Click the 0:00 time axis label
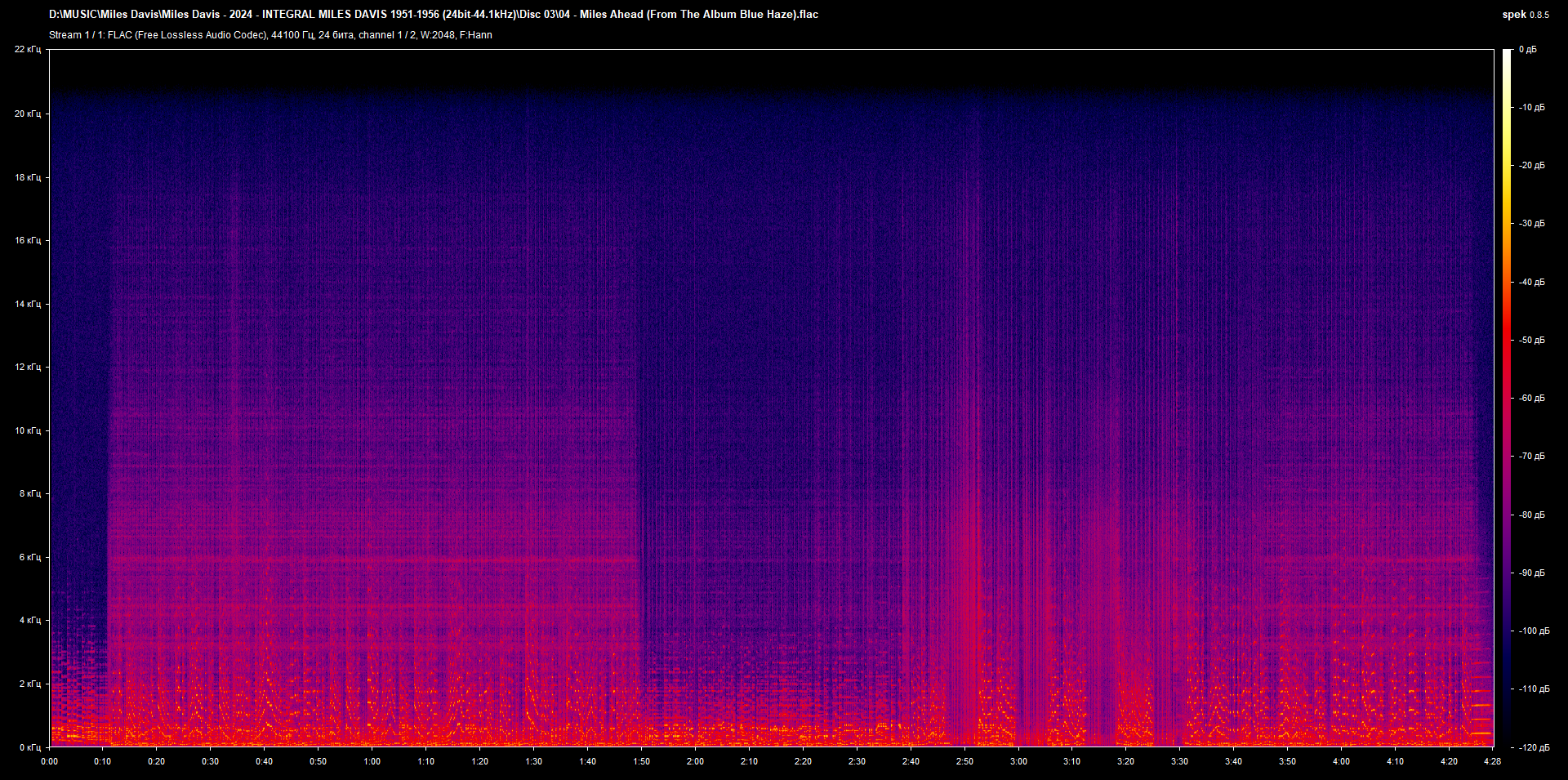 click(50, 761)
